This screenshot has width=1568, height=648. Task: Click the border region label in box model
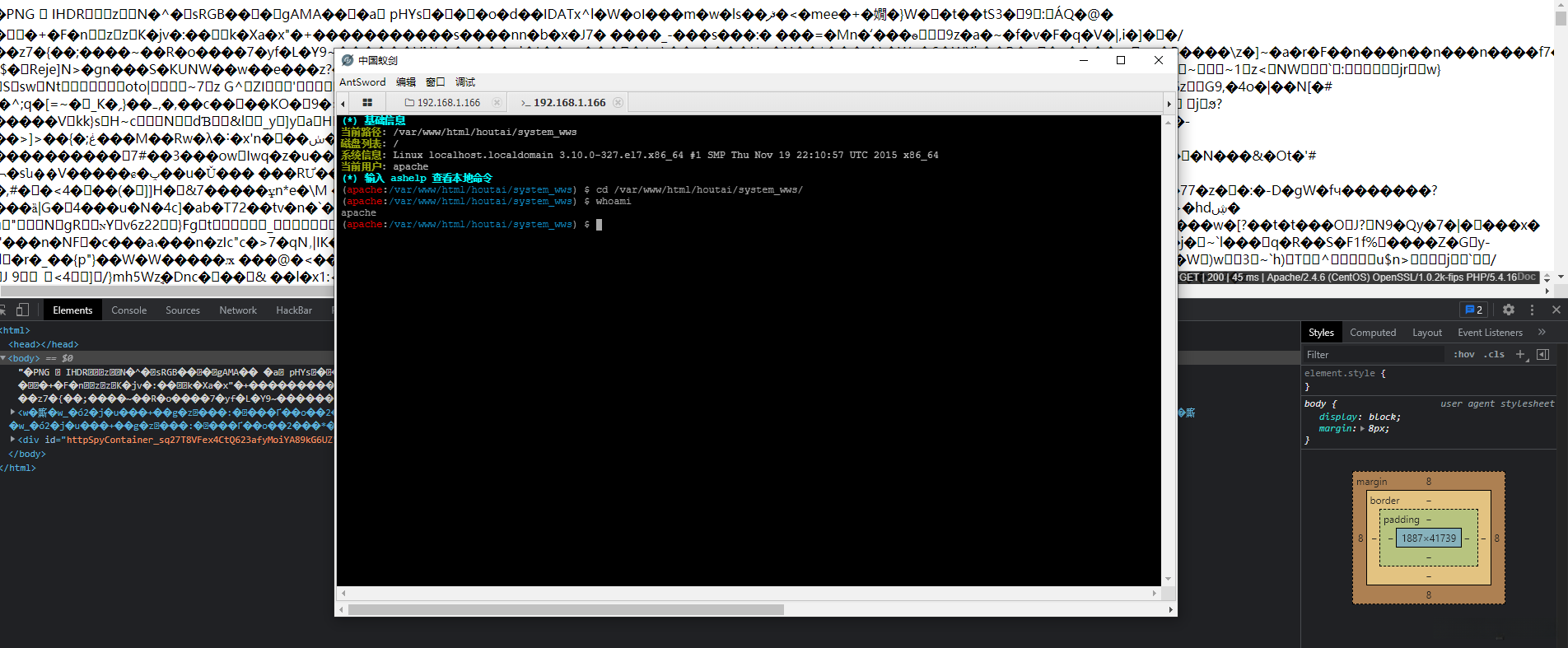coord(1384,501)
